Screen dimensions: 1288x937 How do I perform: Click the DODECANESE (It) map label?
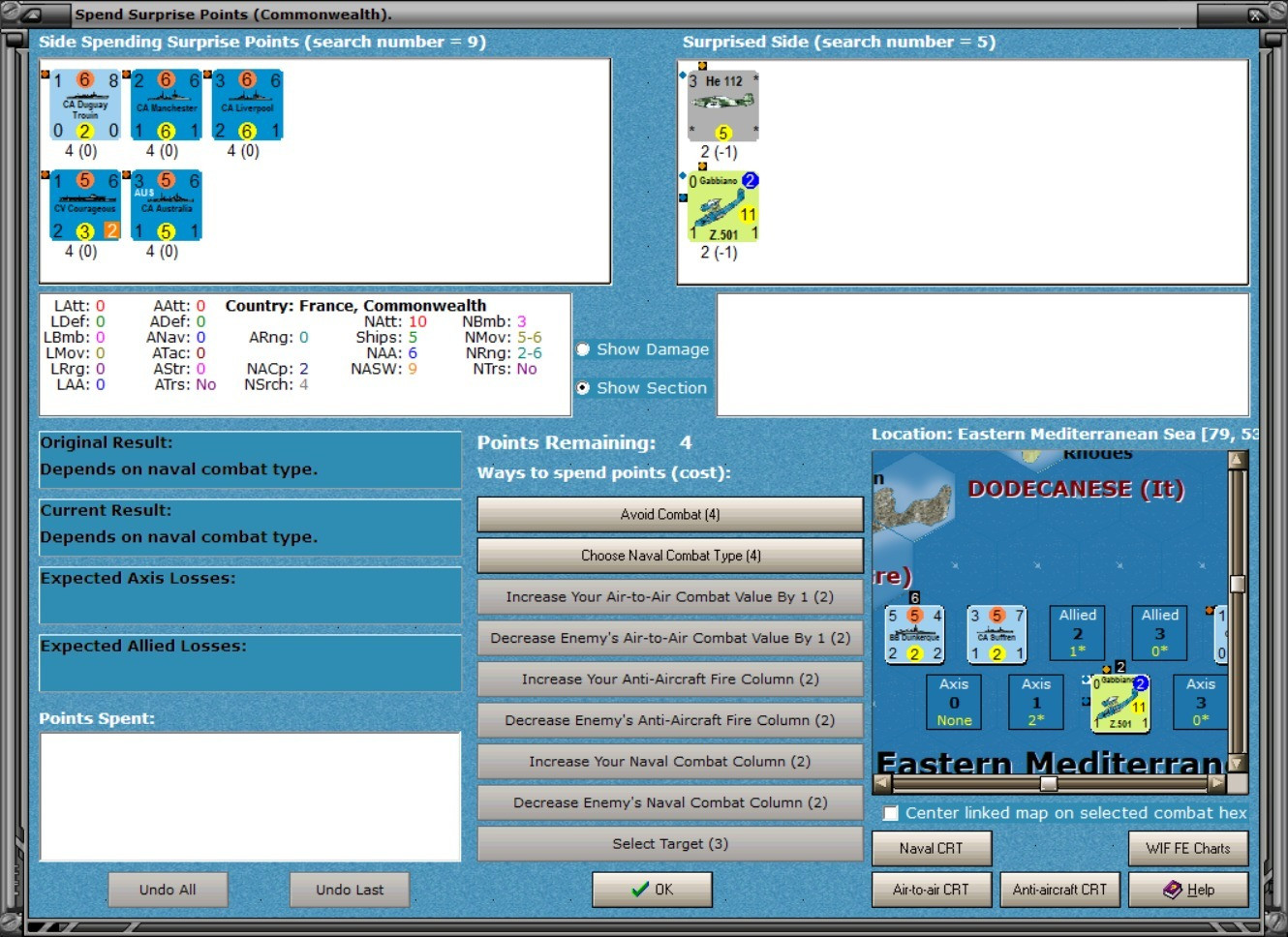[x=1076, y=489]
